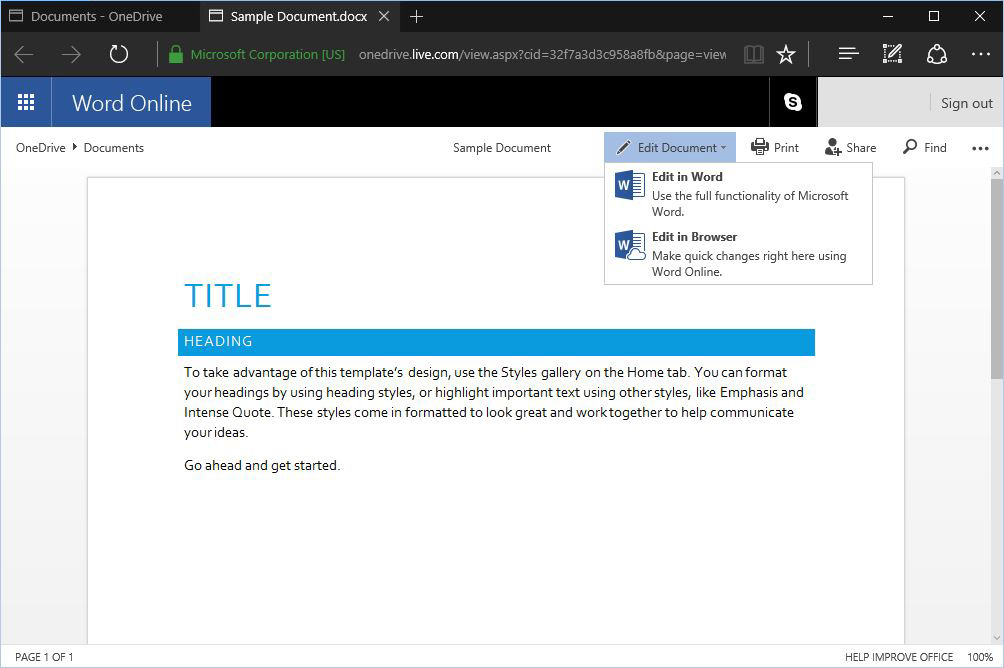Close the Sample Document.docx tab
The height and width of the screenshot is (668, 1004).
click(x=384, y=16)
